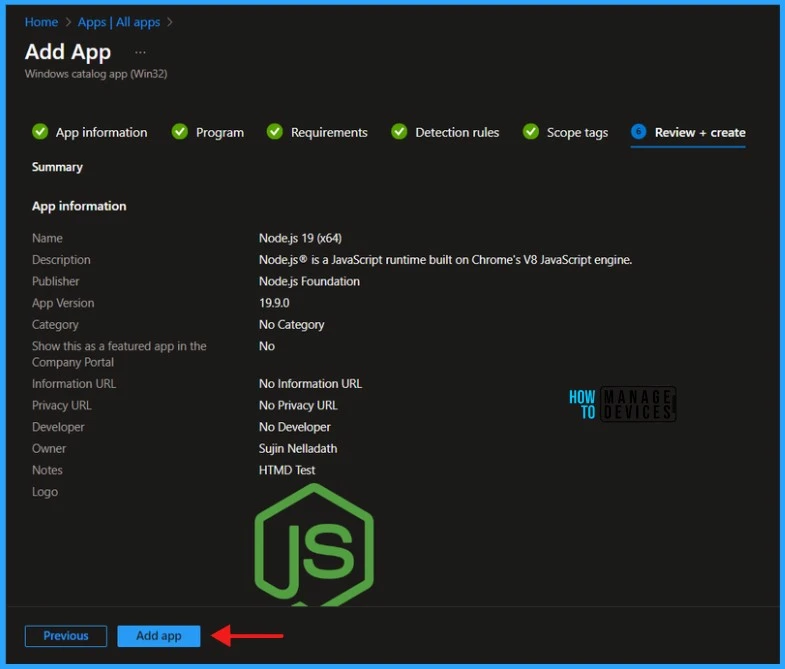785x669 pixels.
Task: Click the value 'No Developer'
Action: point(294,427)
